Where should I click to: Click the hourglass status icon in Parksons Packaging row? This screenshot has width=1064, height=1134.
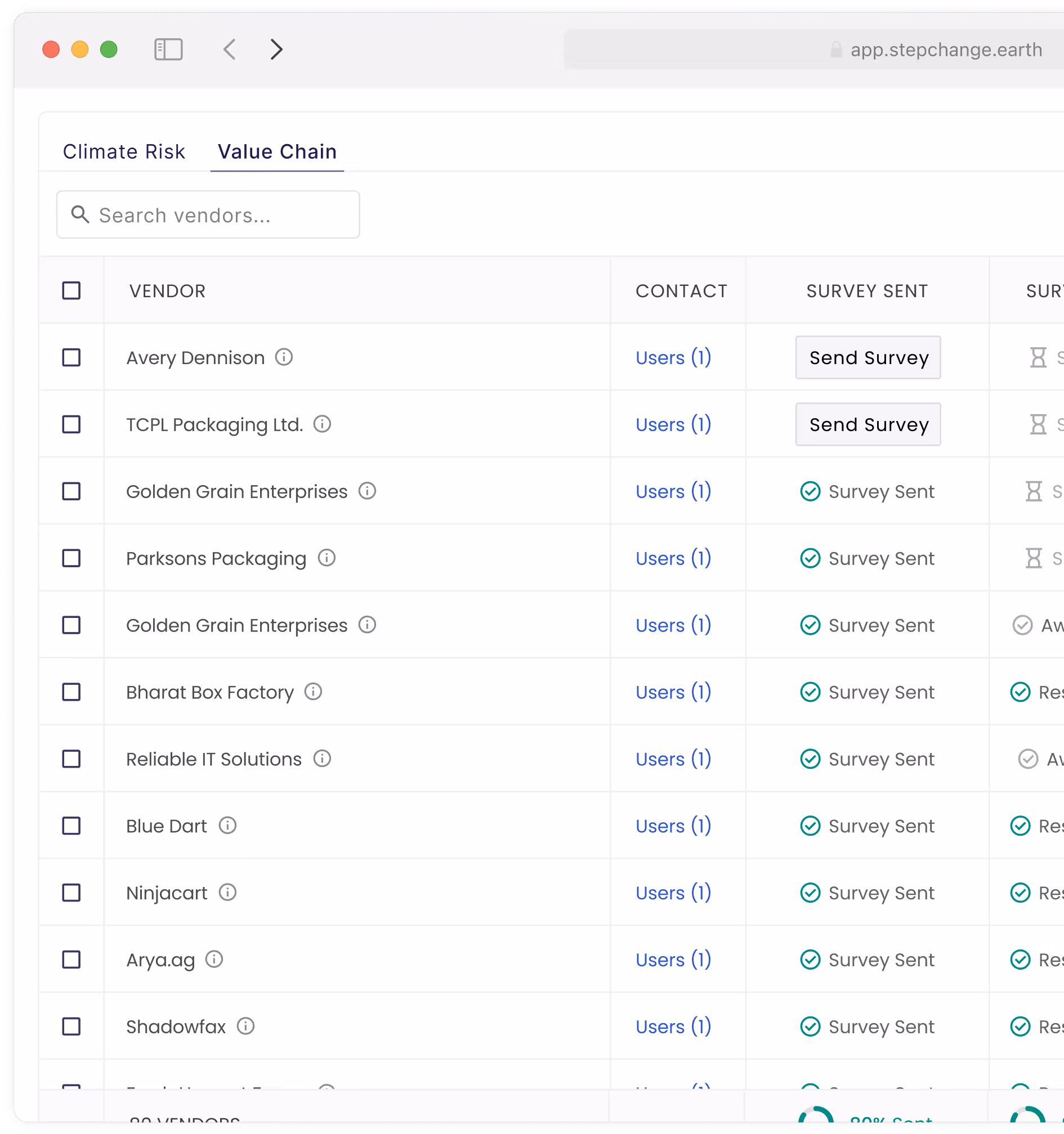pyautogui.click(x=1033, y=558)
